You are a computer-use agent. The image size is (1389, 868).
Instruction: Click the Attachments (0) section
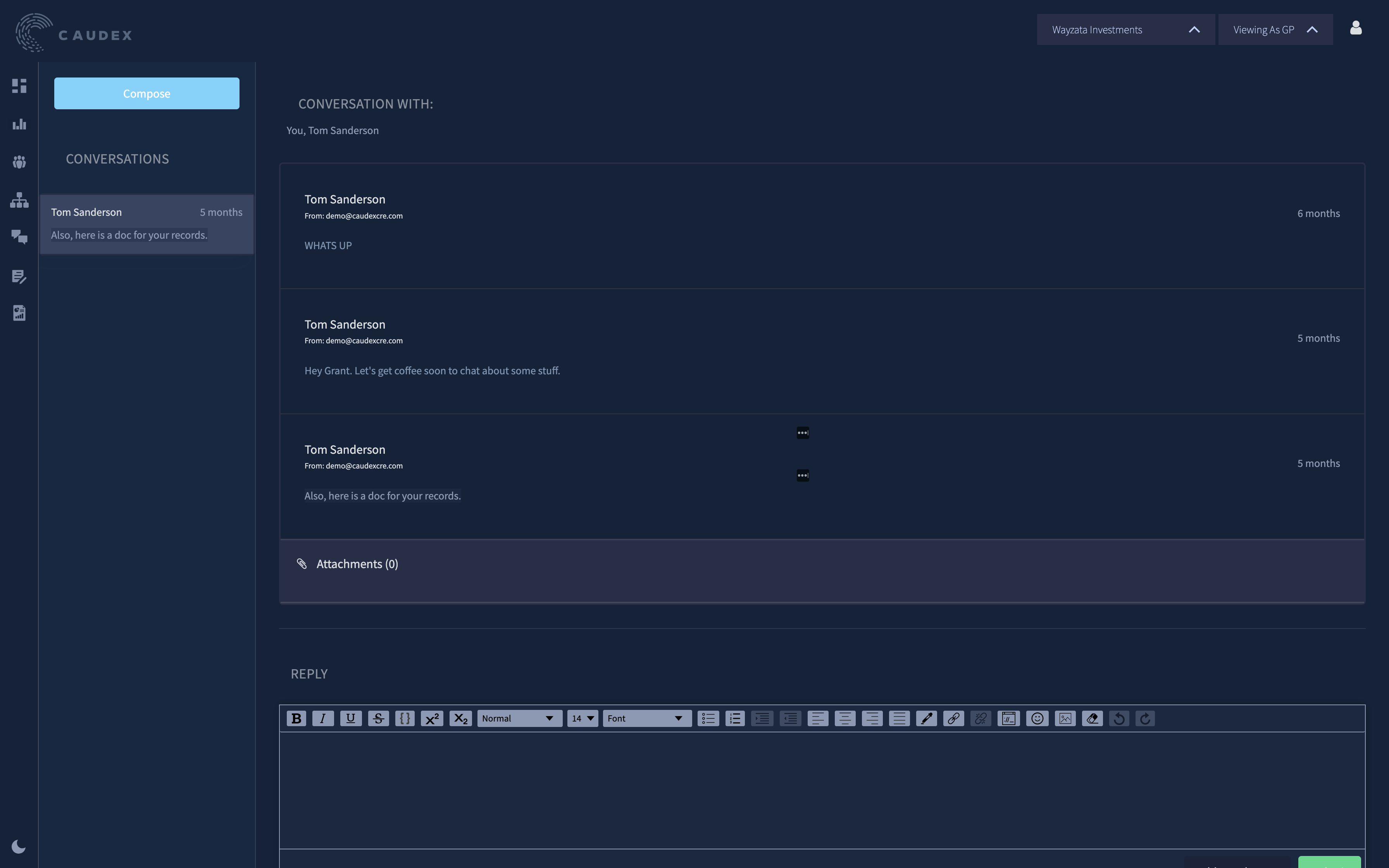click(x=357, y=564)
